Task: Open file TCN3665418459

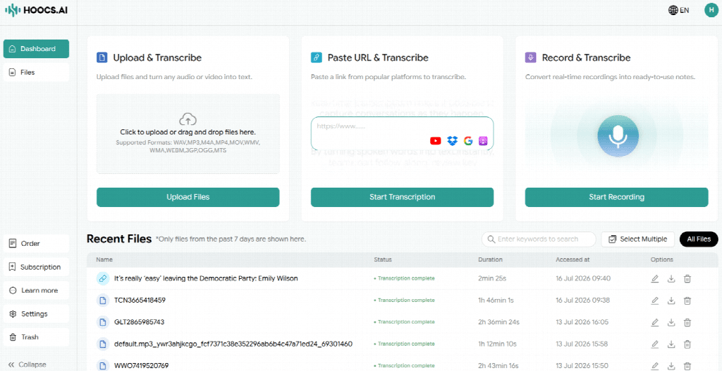Action: 140,300
